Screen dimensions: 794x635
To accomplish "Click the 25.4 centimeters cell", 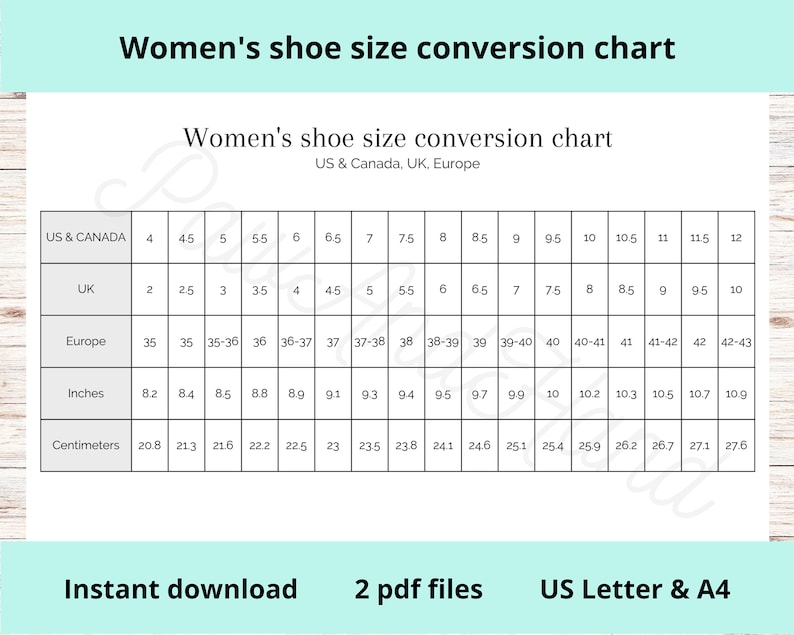I will click(553, 445).
